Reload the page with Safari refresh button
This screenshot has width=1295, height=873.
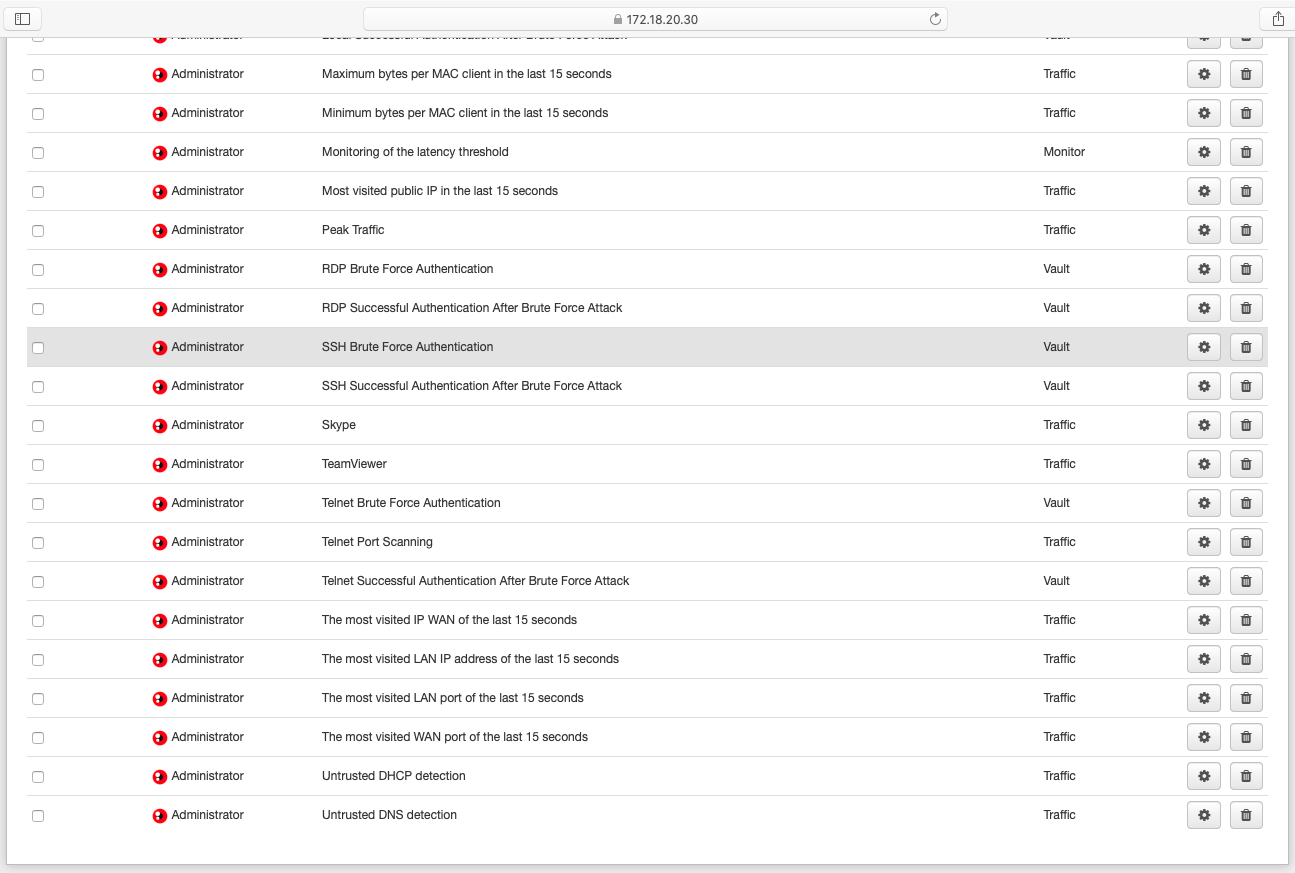pyautogui.click(x=935, y=19)
